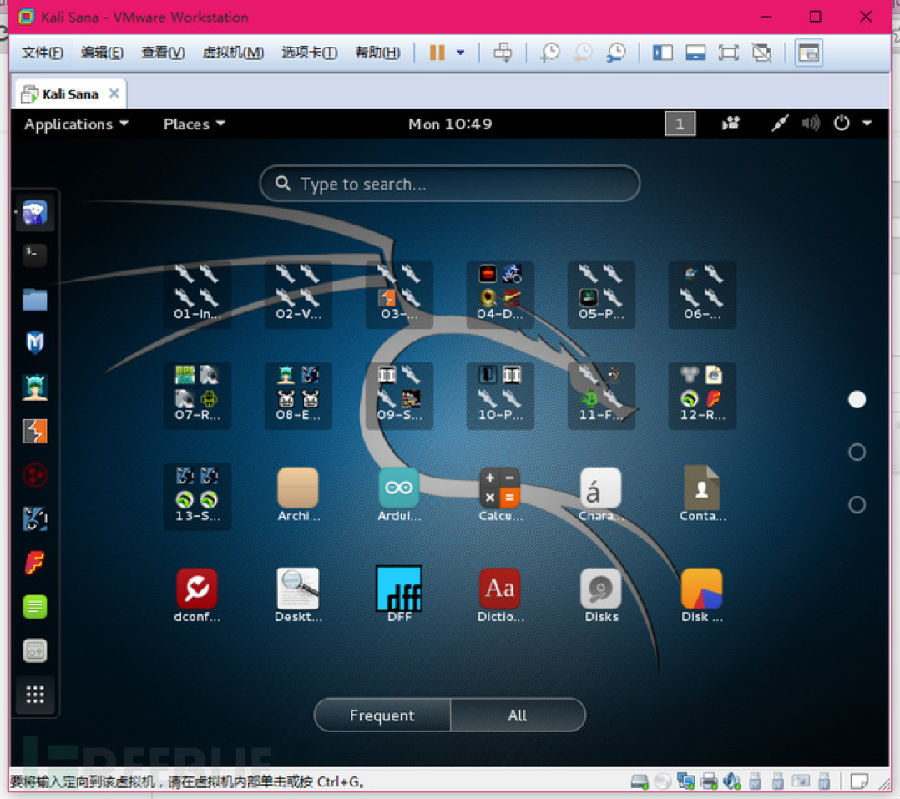Open the Terminal from the dock

coord(35,255)
